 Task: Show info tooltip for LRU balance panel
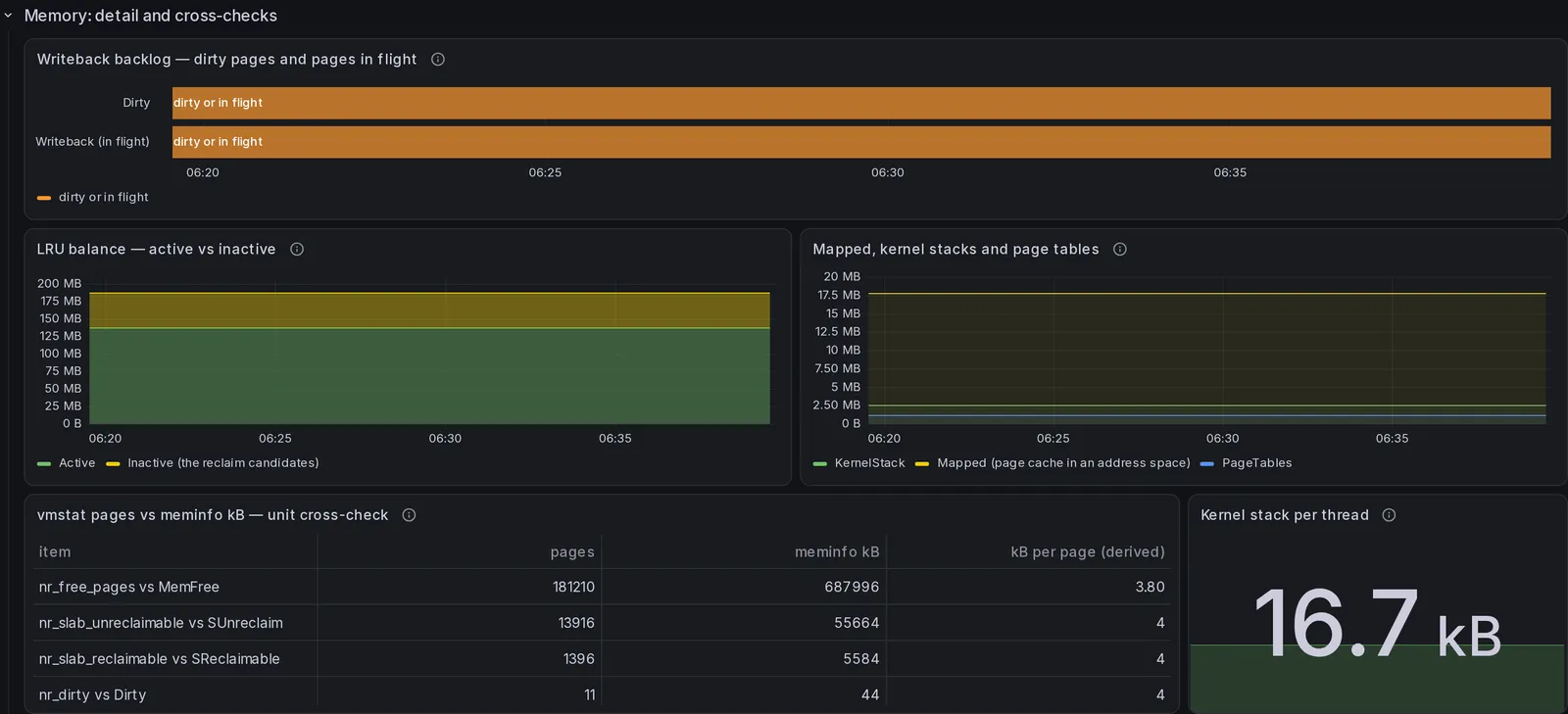[x=297, y=249]
